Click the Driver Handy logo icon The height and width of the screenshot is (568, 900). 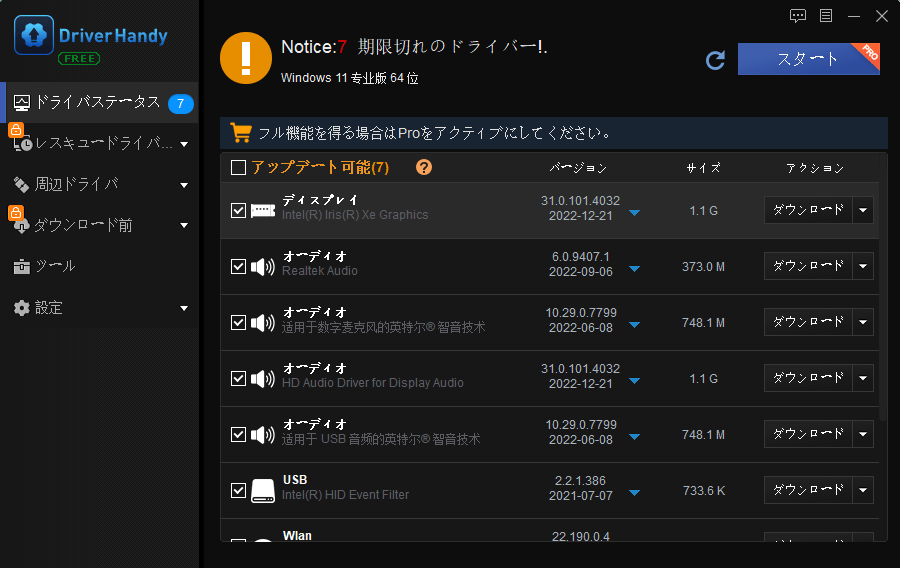pyautogui.click(x=34, y=35)
